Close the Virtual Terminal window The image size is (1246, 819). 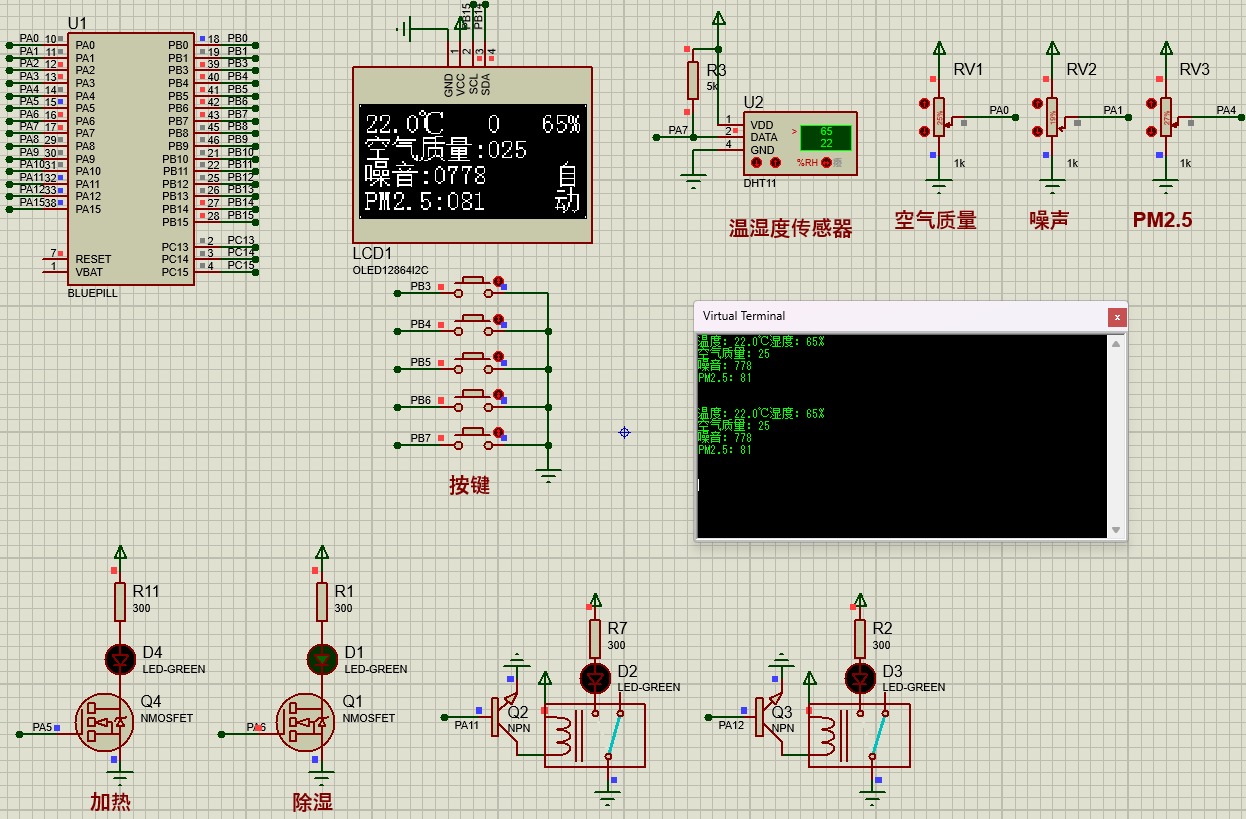click(x=1117, y=316)
